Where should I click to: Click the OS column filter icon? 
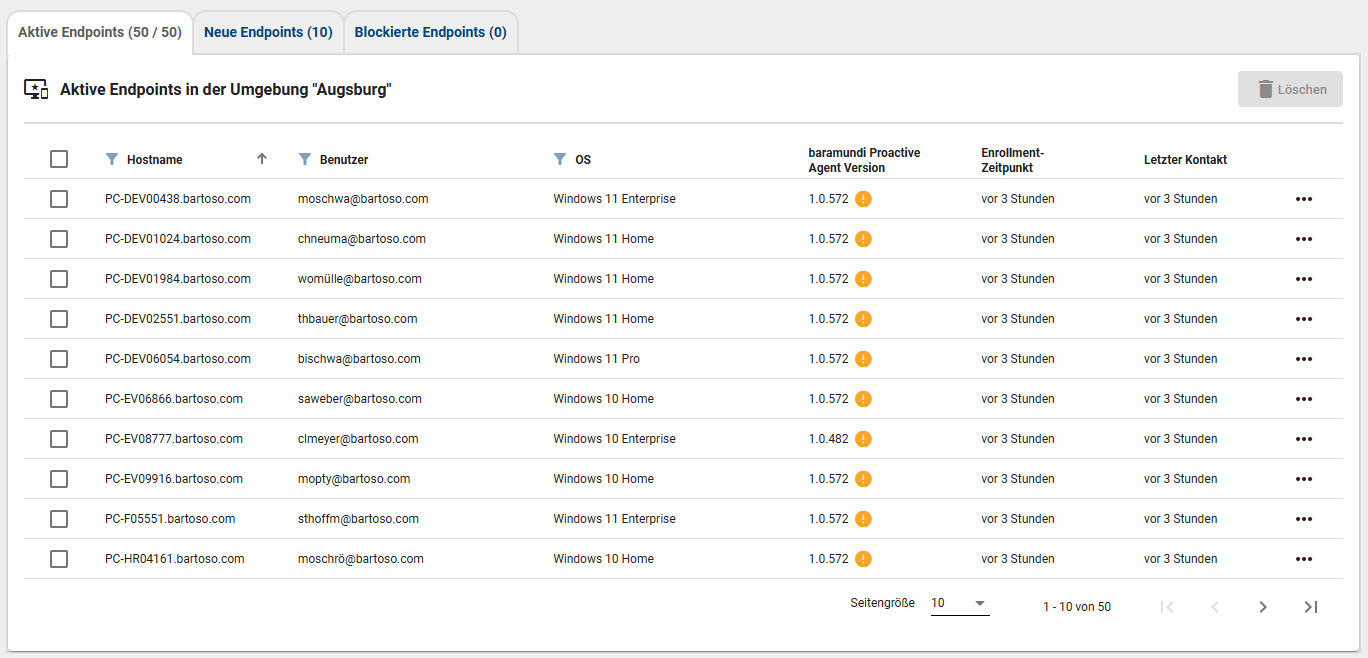(560, 159)
